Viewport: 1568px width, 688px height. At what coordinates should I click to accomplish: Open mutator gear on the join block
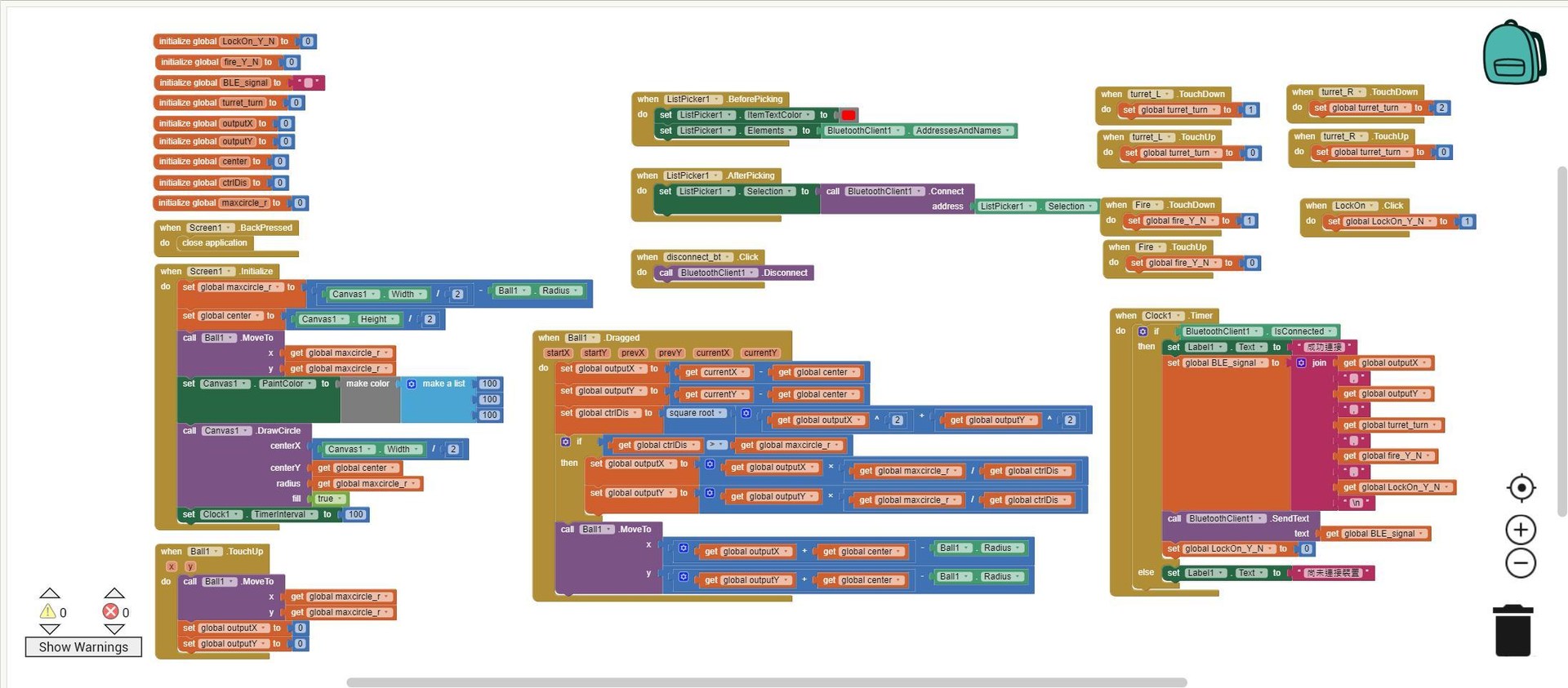tap(1301, 363)
